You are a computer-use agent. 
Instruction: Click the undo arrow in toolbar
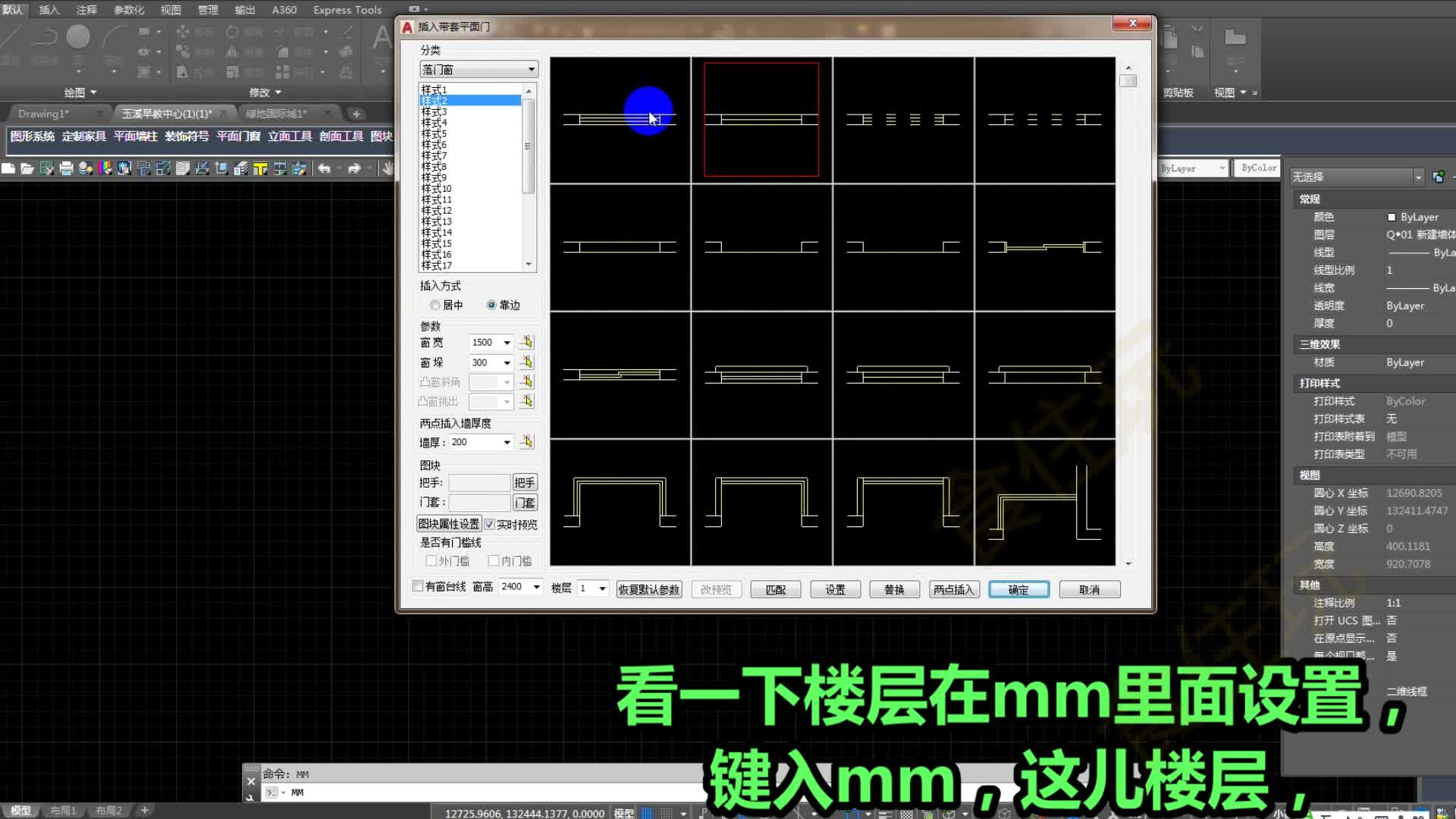[324, 168]
